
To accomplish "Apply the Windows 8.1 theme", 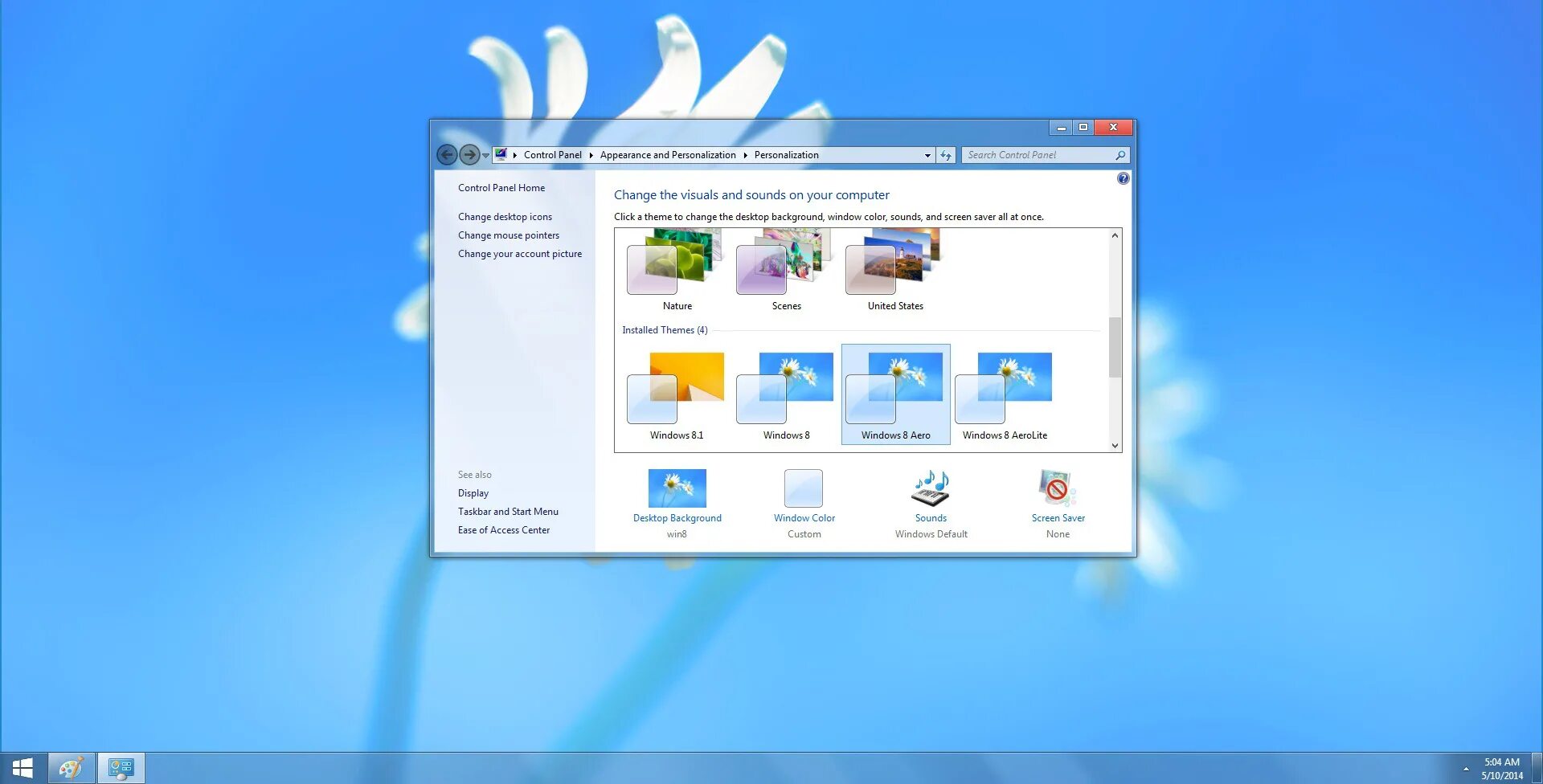I will (677, 394).
